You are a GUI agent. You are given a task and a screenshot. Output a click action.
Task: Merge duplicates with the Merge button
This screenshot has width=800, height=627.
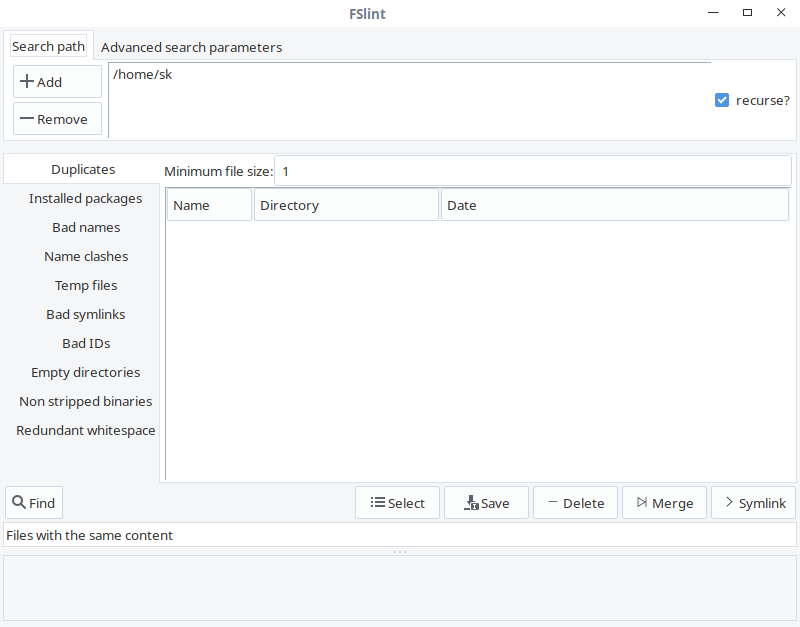pos(664,503)
